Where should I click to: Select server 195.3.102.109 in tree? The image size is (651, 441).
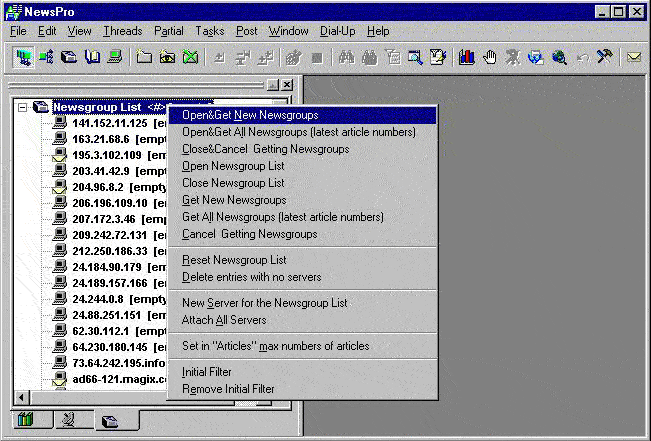(x=110, y=155)
